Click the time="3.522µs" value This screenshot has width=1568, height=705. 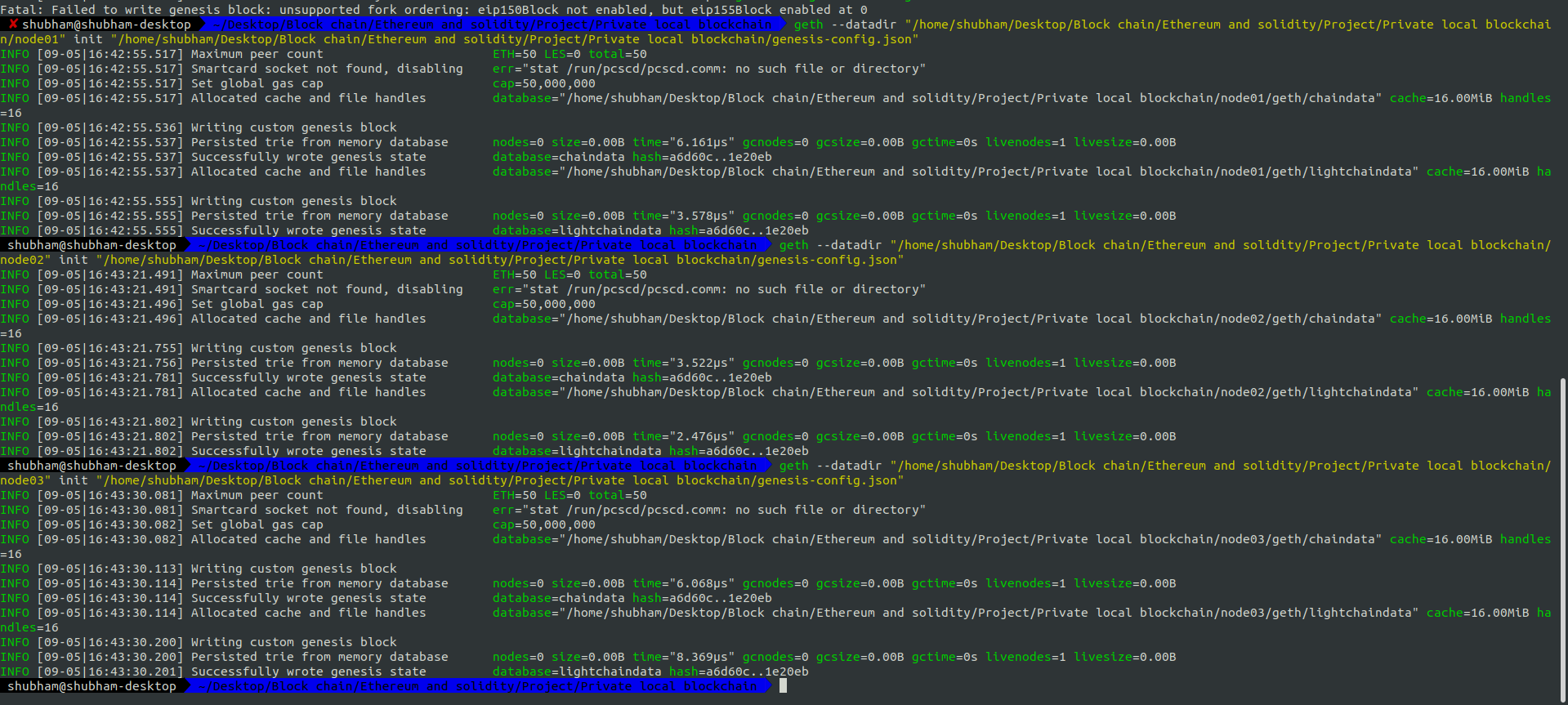pyautogui.click(x=683, y=363)
